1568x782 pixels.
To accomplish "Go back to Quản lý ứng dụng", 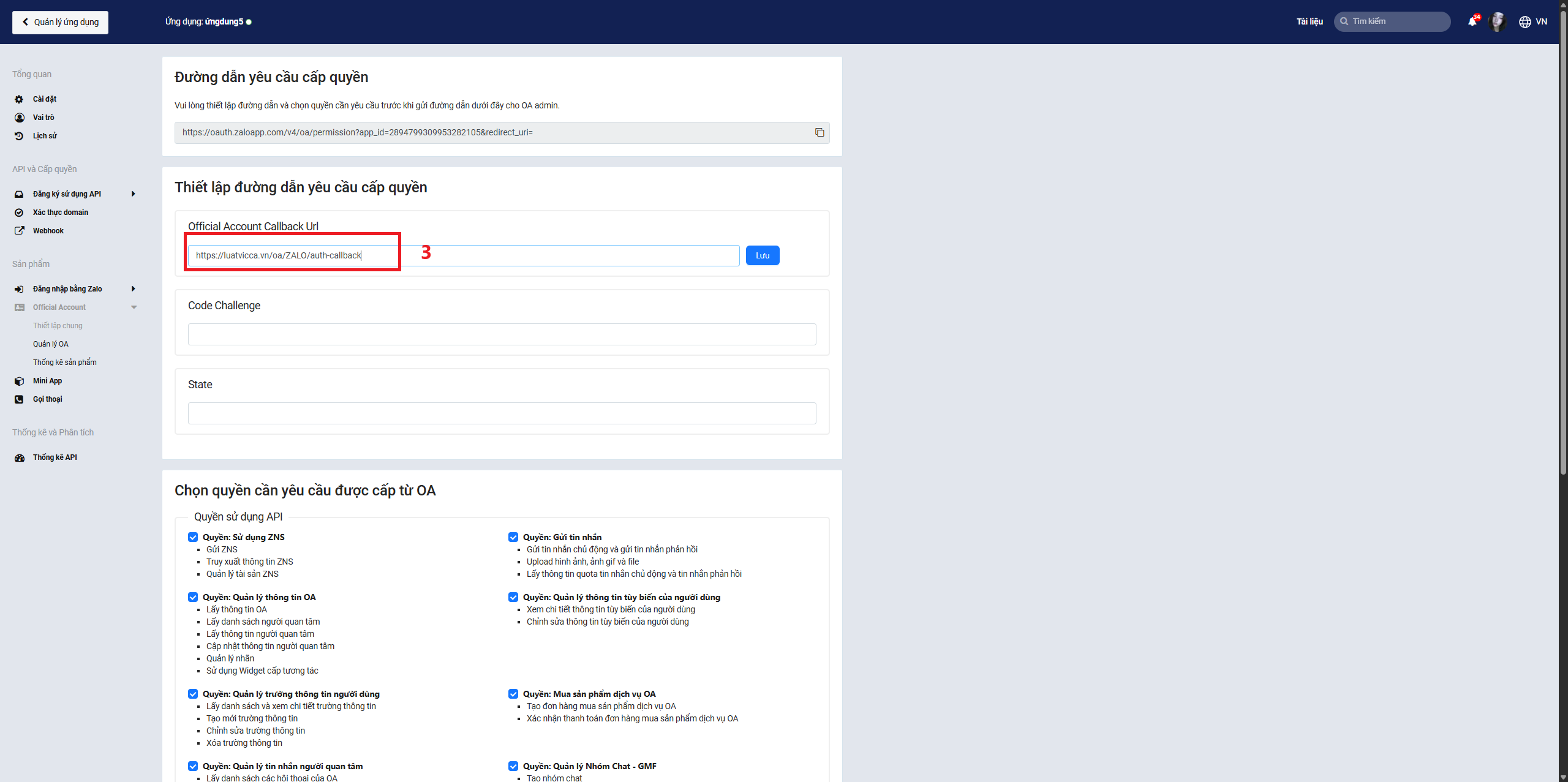I will tap(61, 22).
